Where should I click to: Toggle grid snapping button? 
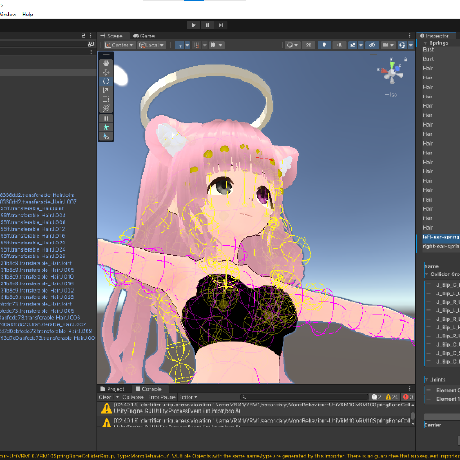click(197, 45)
